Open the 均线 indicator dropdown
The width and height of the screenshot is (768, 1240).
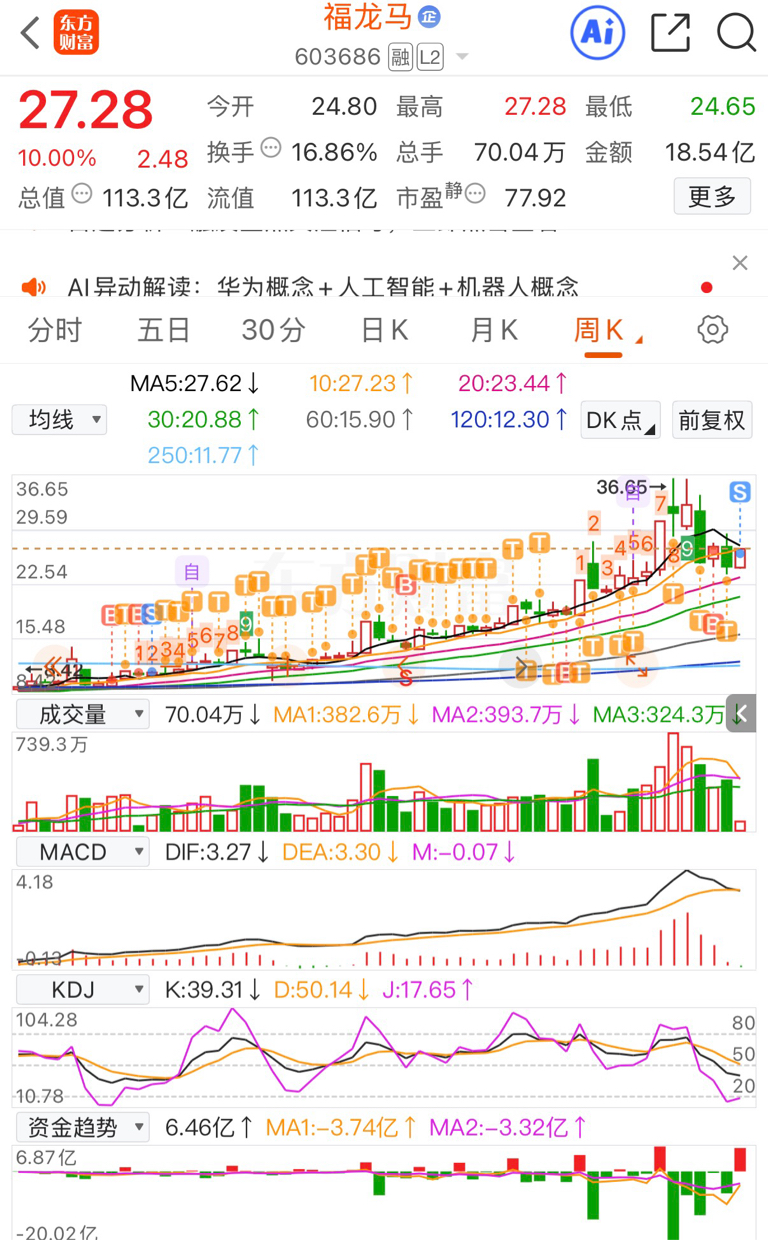coord(59,420)
